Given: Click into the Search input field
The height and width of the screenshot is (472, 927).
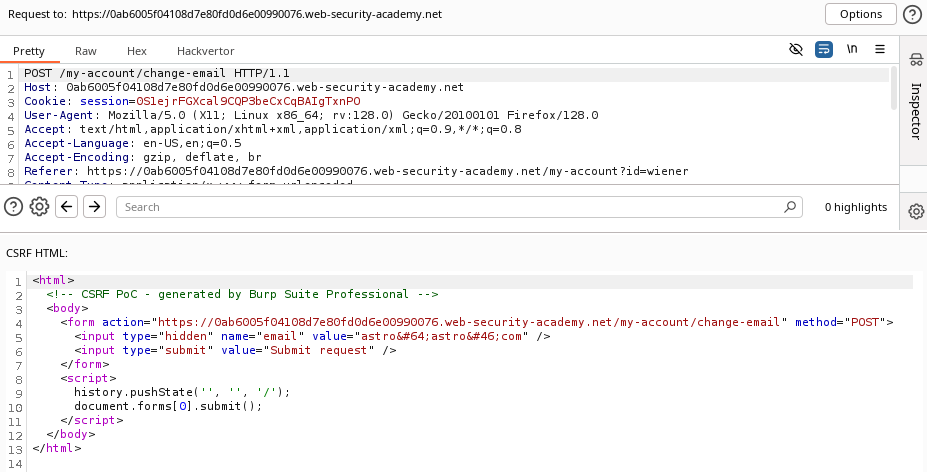Looking at the screenshot, I should 459,207.
